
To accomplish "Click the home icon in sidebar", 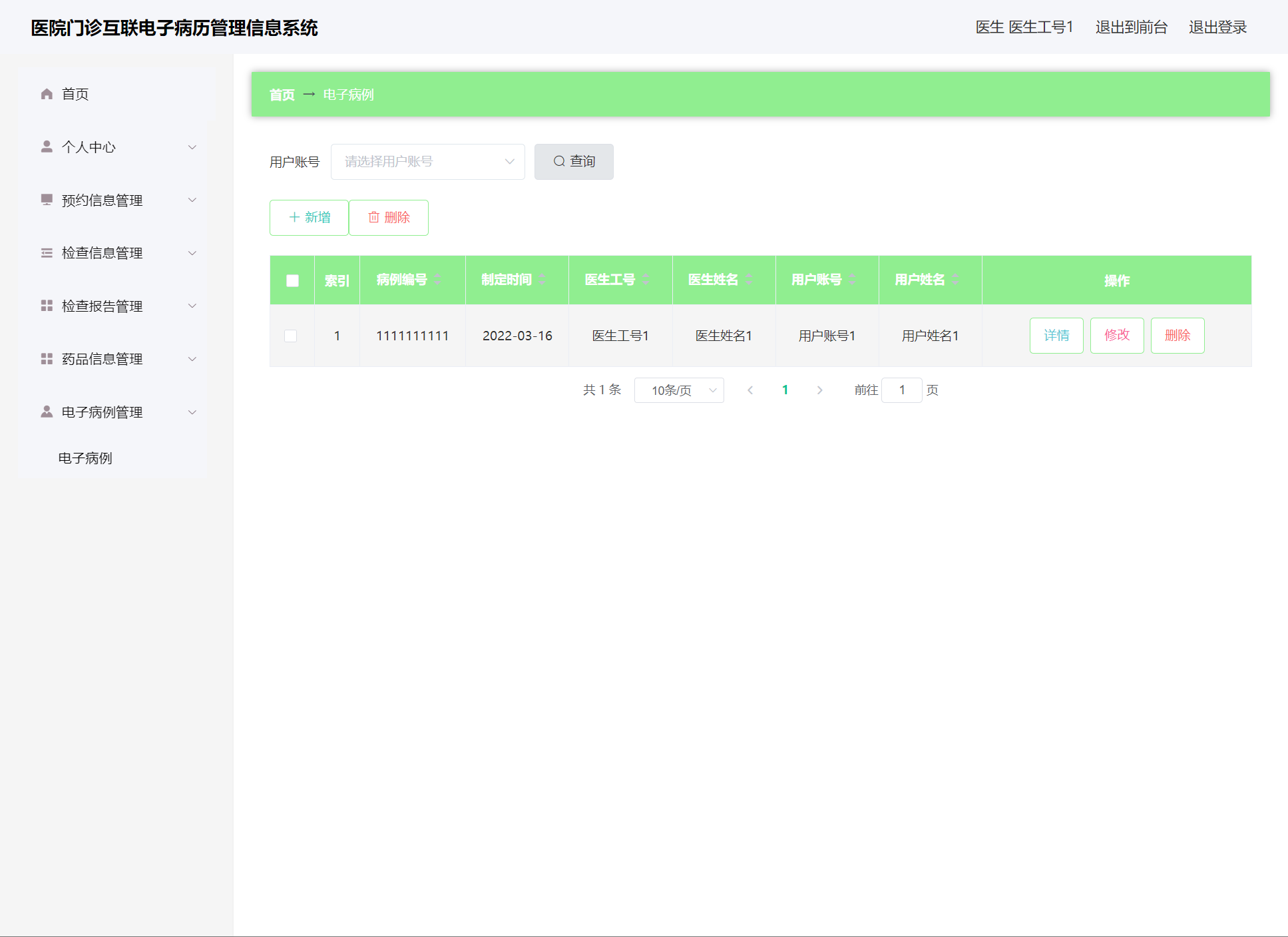I will click(47, 94).
